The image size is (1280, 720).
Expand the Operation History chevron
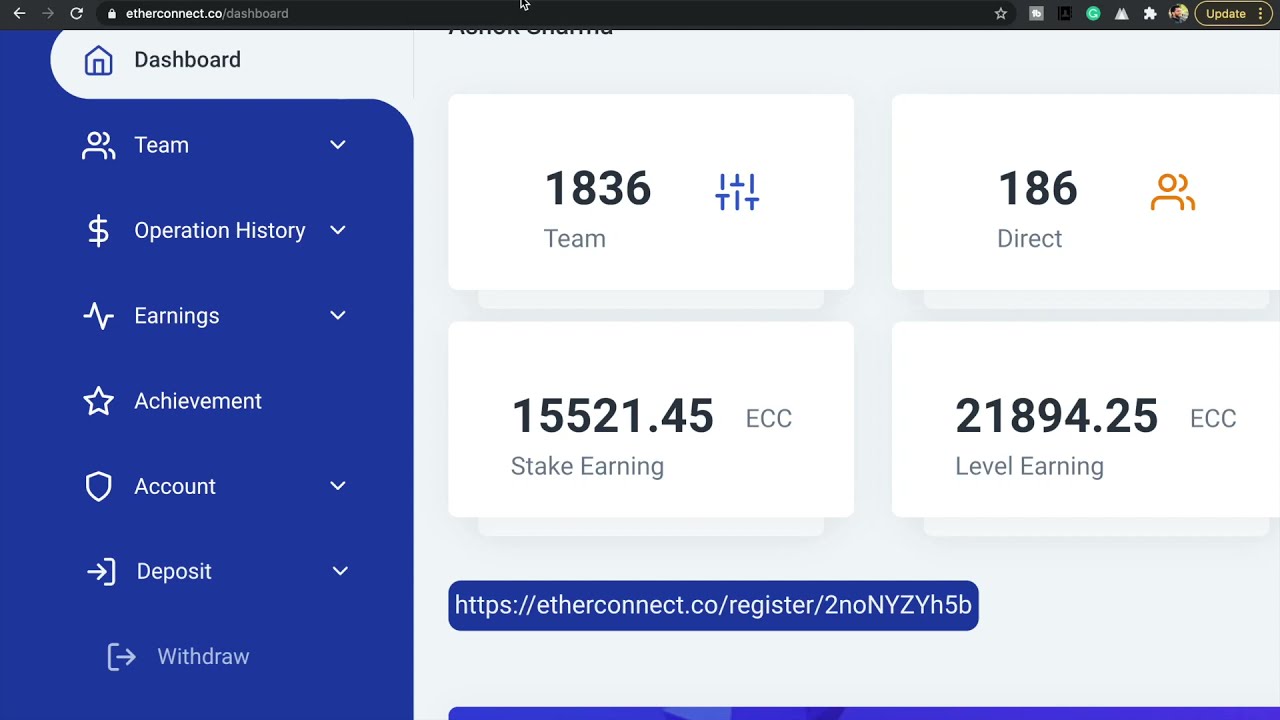pyautogui.click(x=338, y=230)
